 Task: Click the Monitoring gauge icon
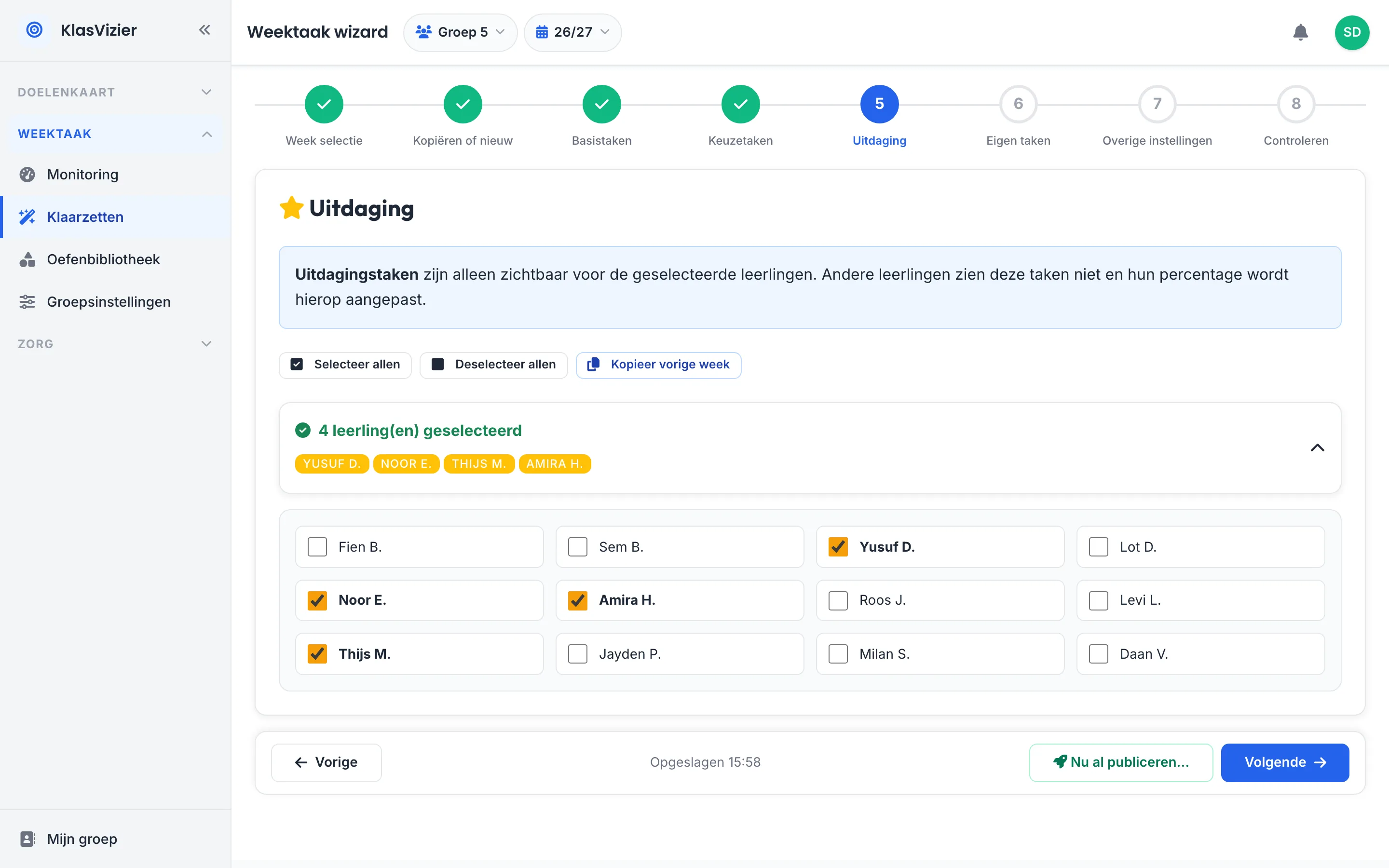point(27,175)
